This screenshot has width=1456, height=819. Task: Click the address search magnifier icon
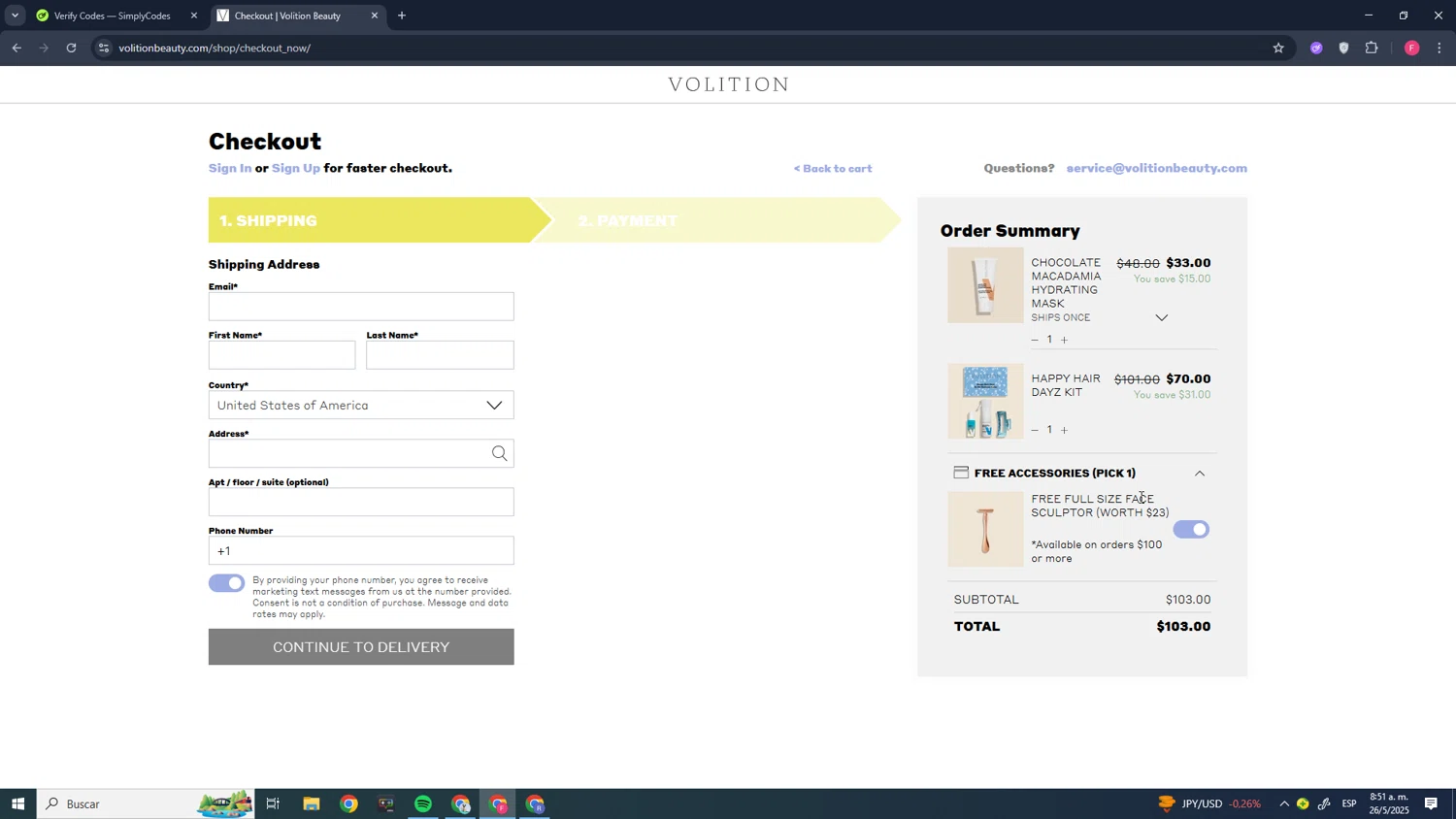coord(499,453)
